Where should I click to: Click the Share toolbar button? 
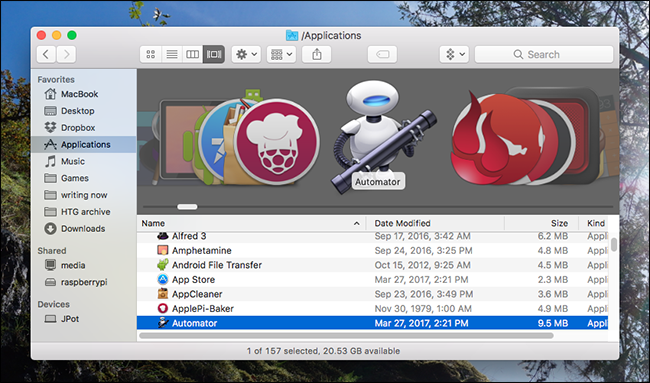pos(317,54)
